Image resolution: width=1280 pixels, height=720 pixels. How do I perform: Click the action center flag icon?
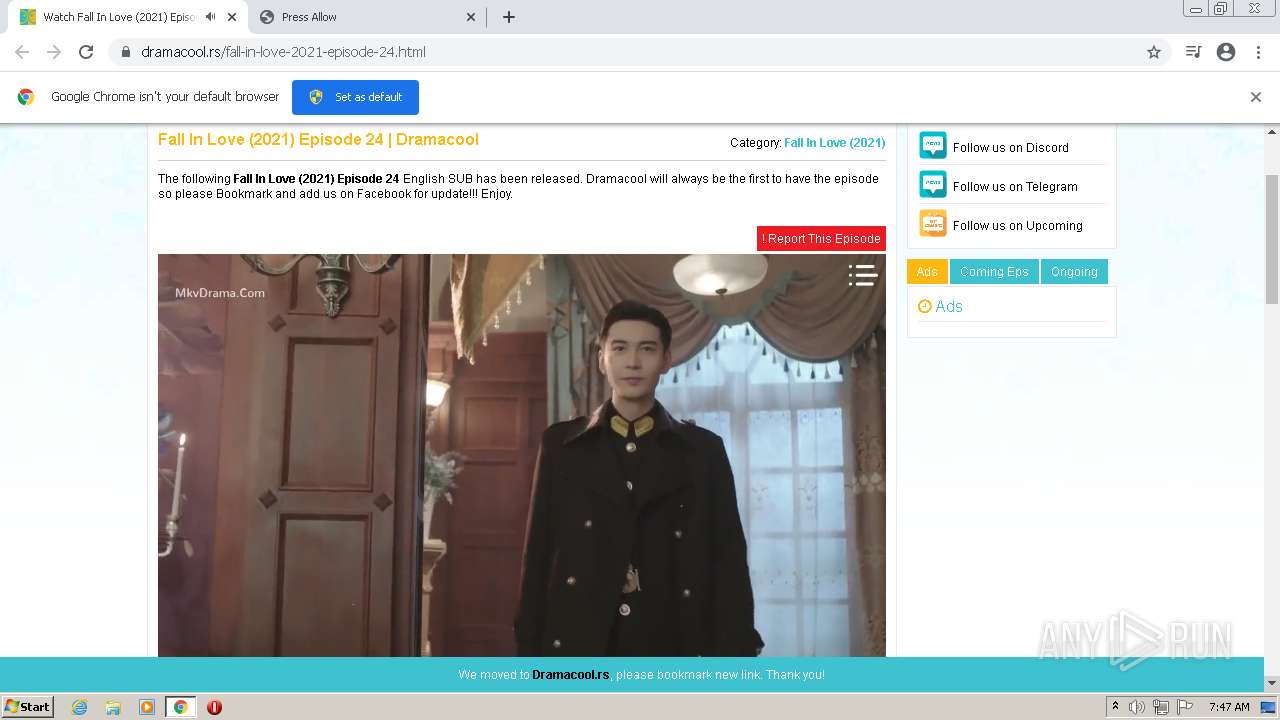click(x=1185, y=707)
